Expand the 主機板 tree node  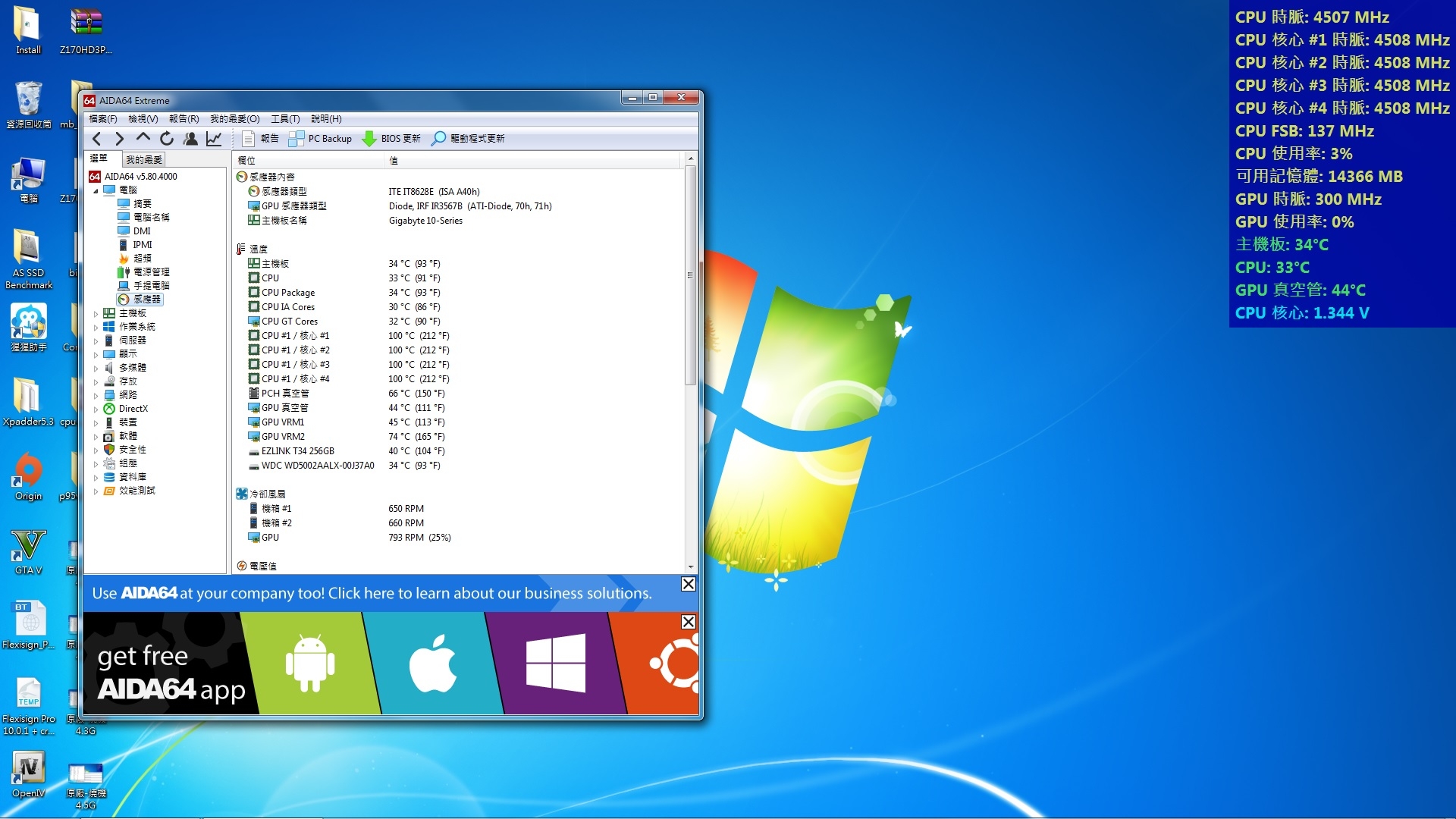(96, 314)
